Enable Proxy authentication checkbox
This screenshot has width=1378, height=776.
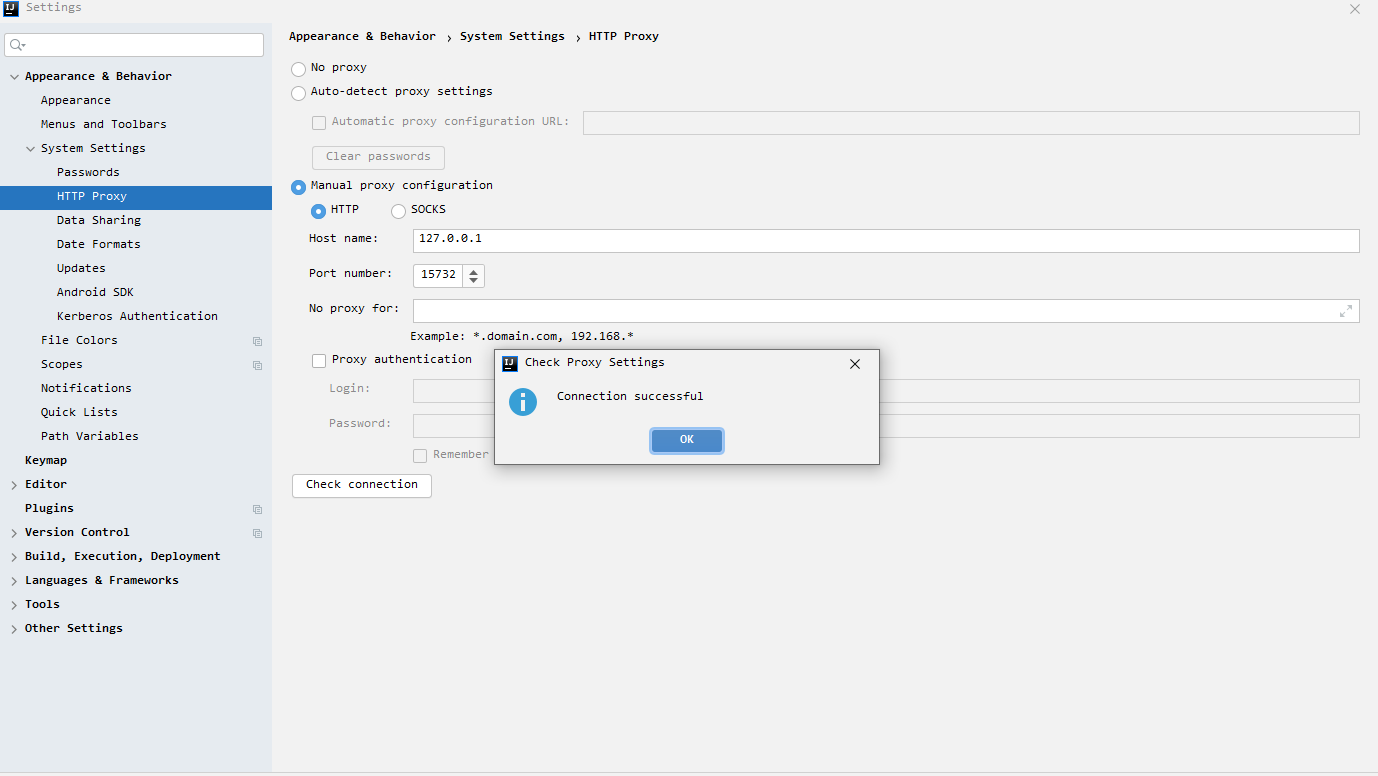point(319,360)
